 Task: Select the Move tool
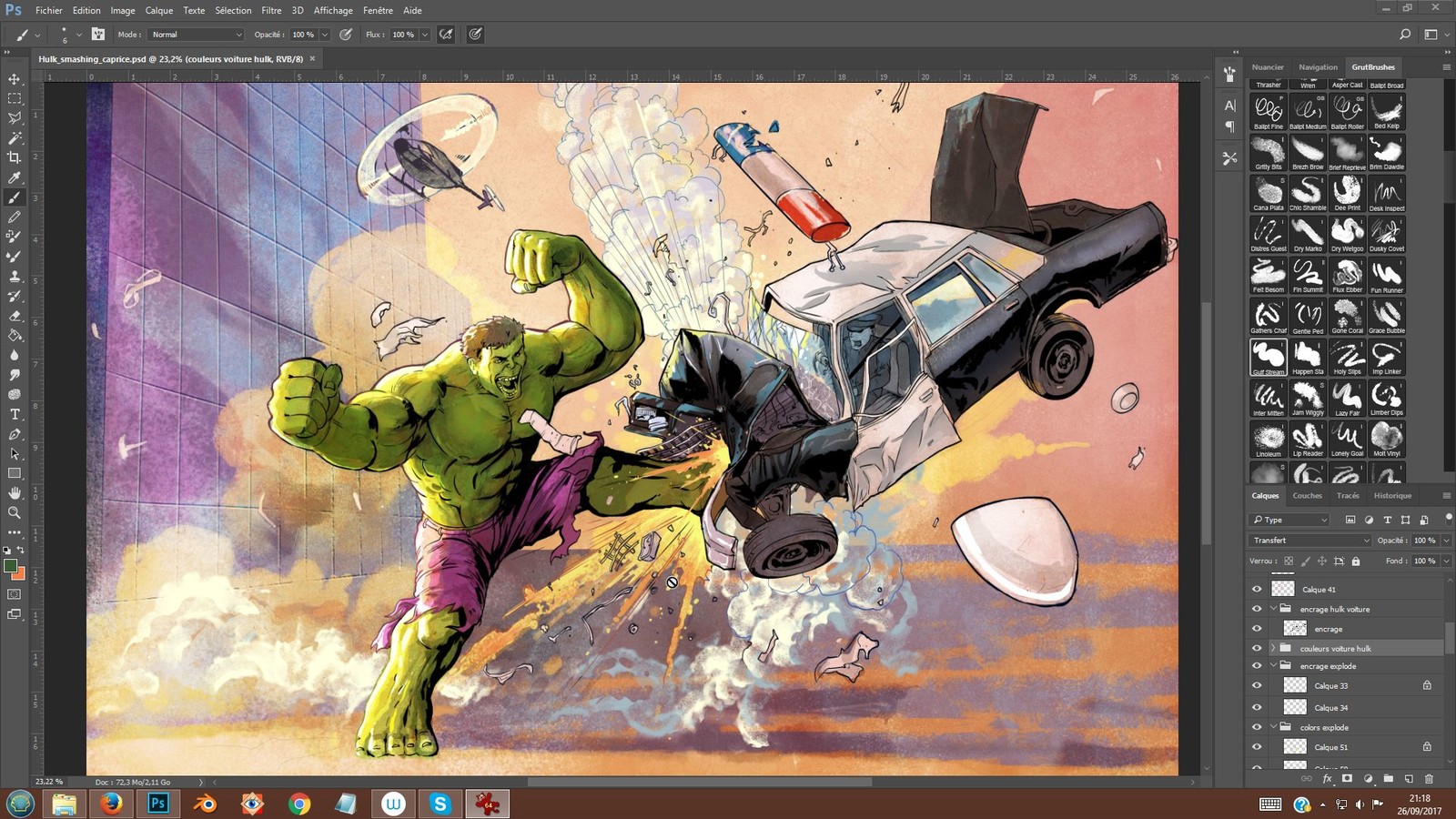15,79
